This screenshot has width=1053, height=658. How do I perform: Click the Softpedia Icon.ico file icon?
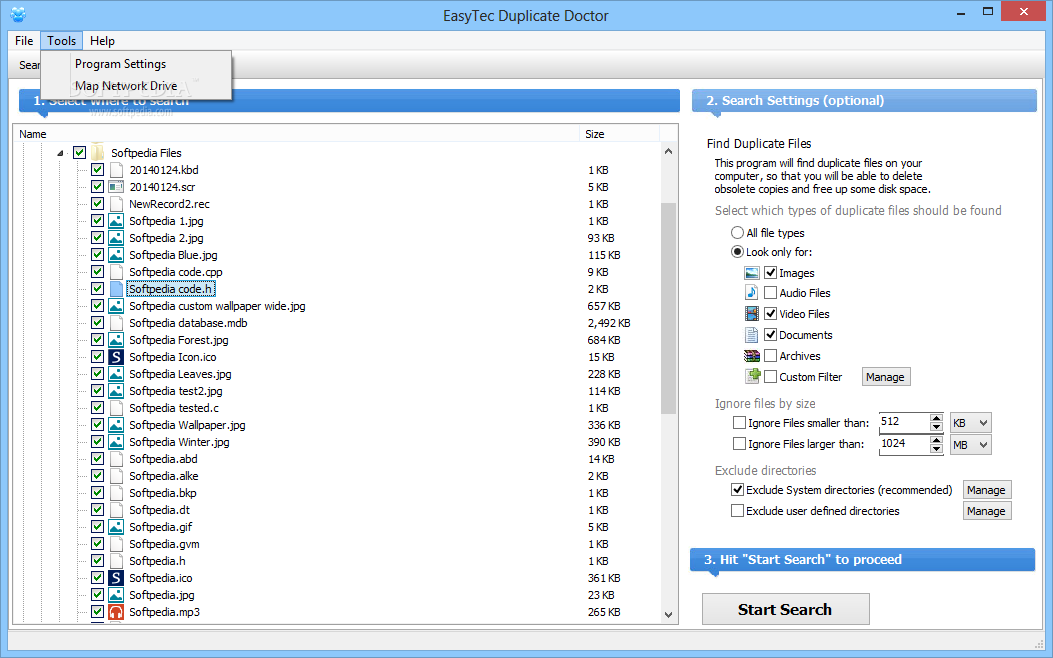click(x=116, y=357)
